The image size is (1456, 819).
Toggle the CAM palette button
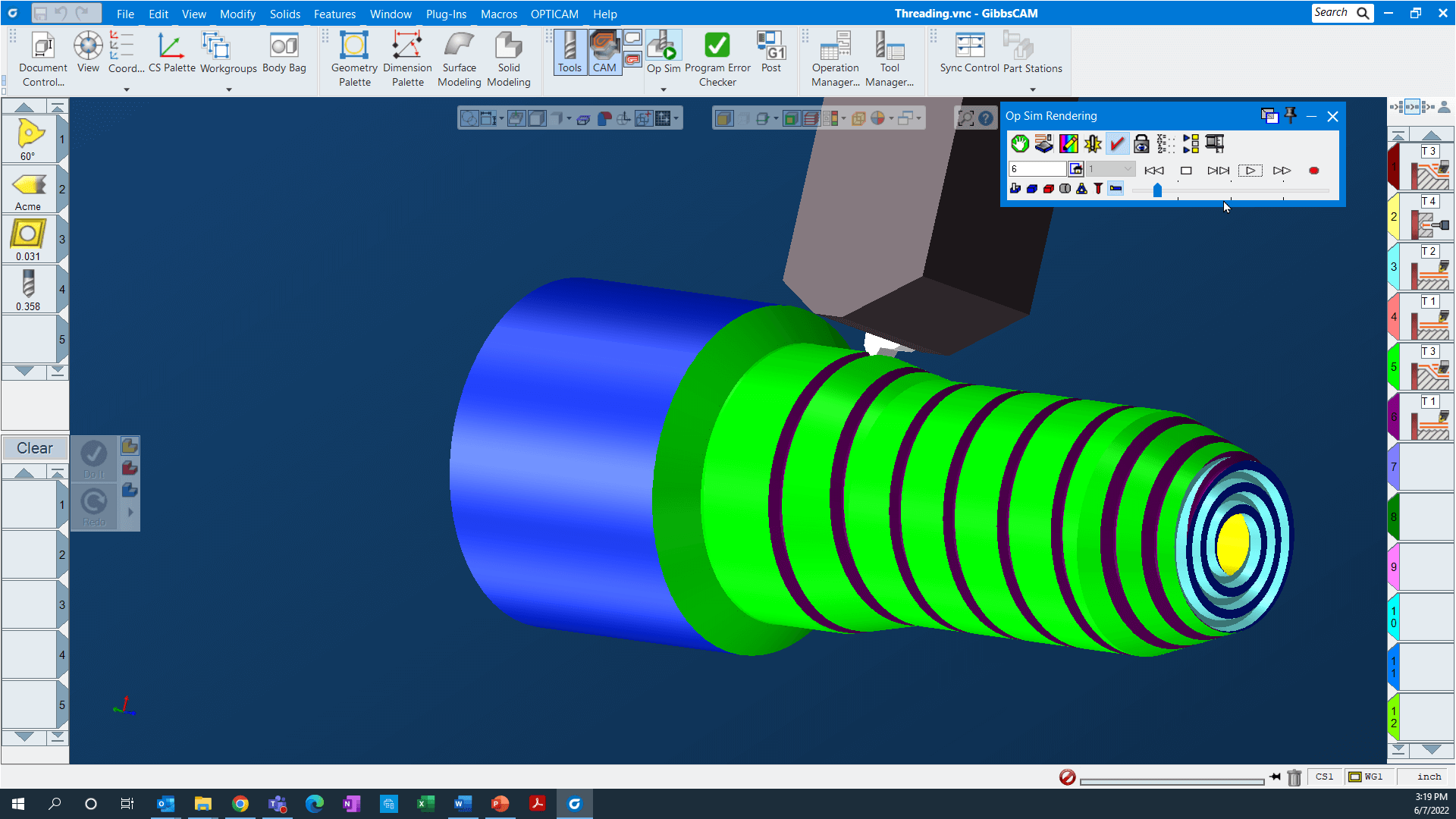pyautogui.click(x=604, y=52)
